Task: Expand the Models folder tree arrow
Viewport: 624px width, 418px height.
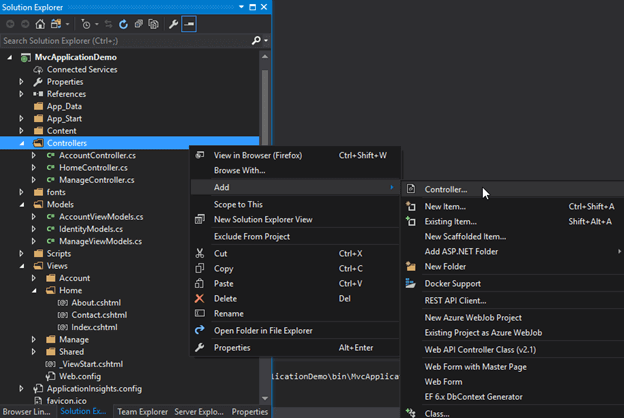Action: [22, 204]
